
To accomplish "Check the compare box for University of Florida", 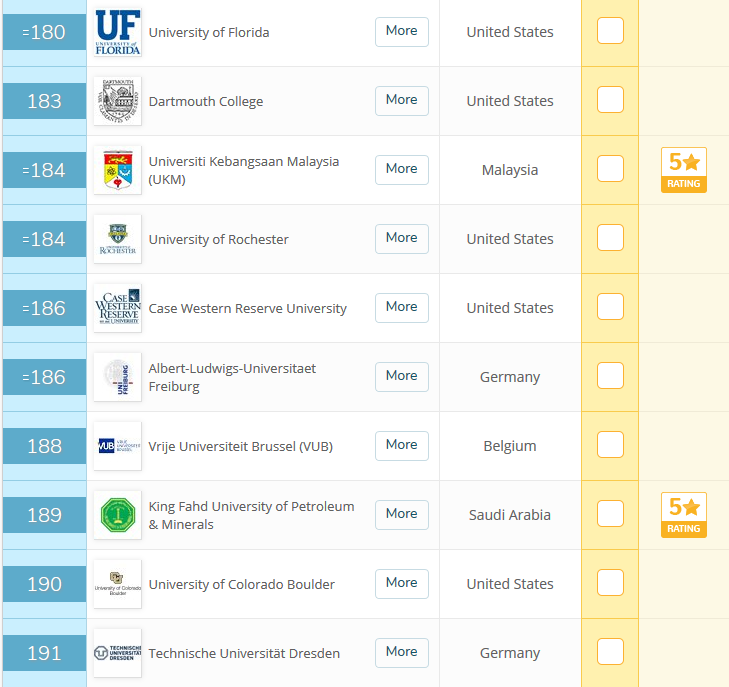I will click(610, 31).
